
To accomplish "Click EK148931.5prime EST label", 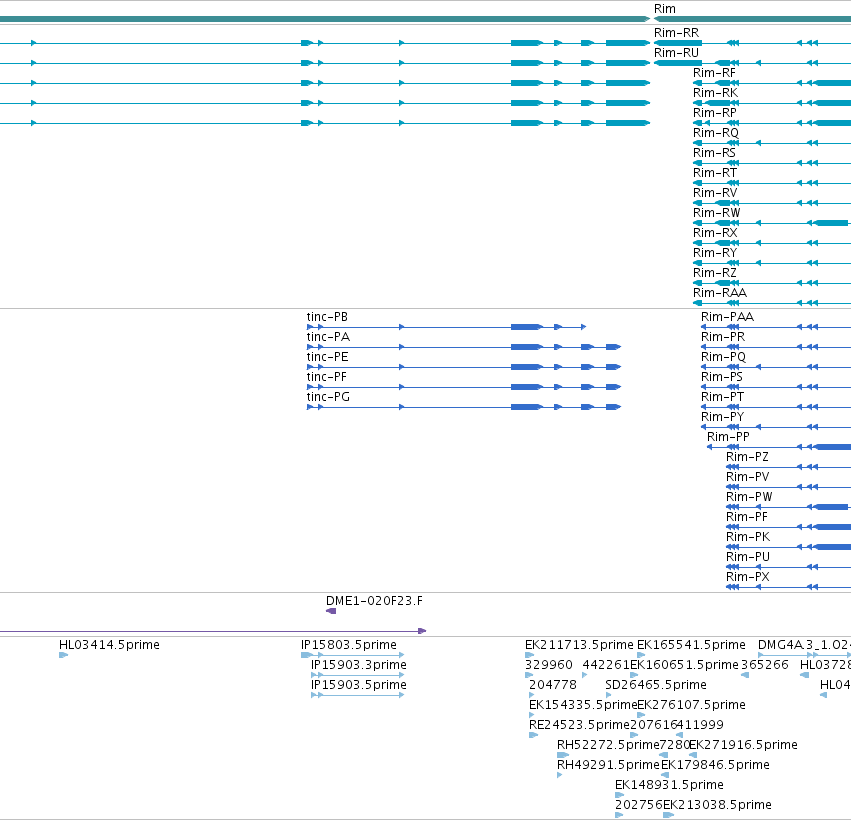I will point(669,785).
